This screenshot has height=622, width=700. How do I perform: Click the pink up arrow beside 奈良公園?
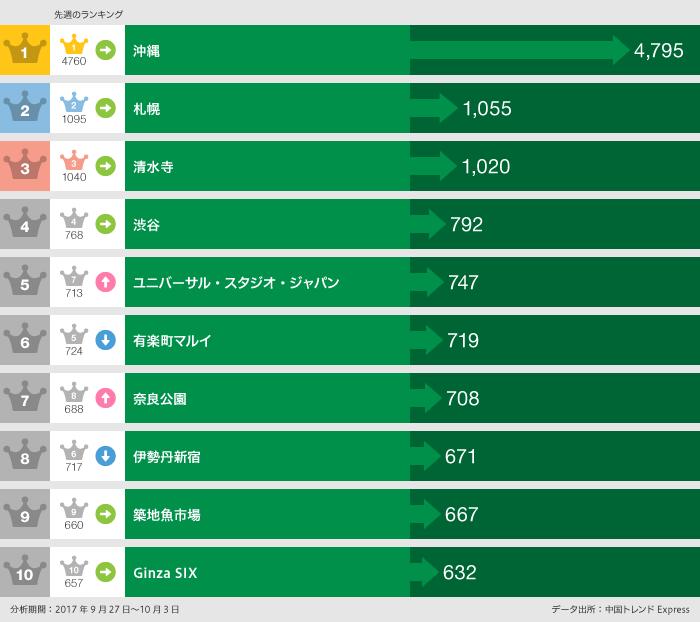105,398
